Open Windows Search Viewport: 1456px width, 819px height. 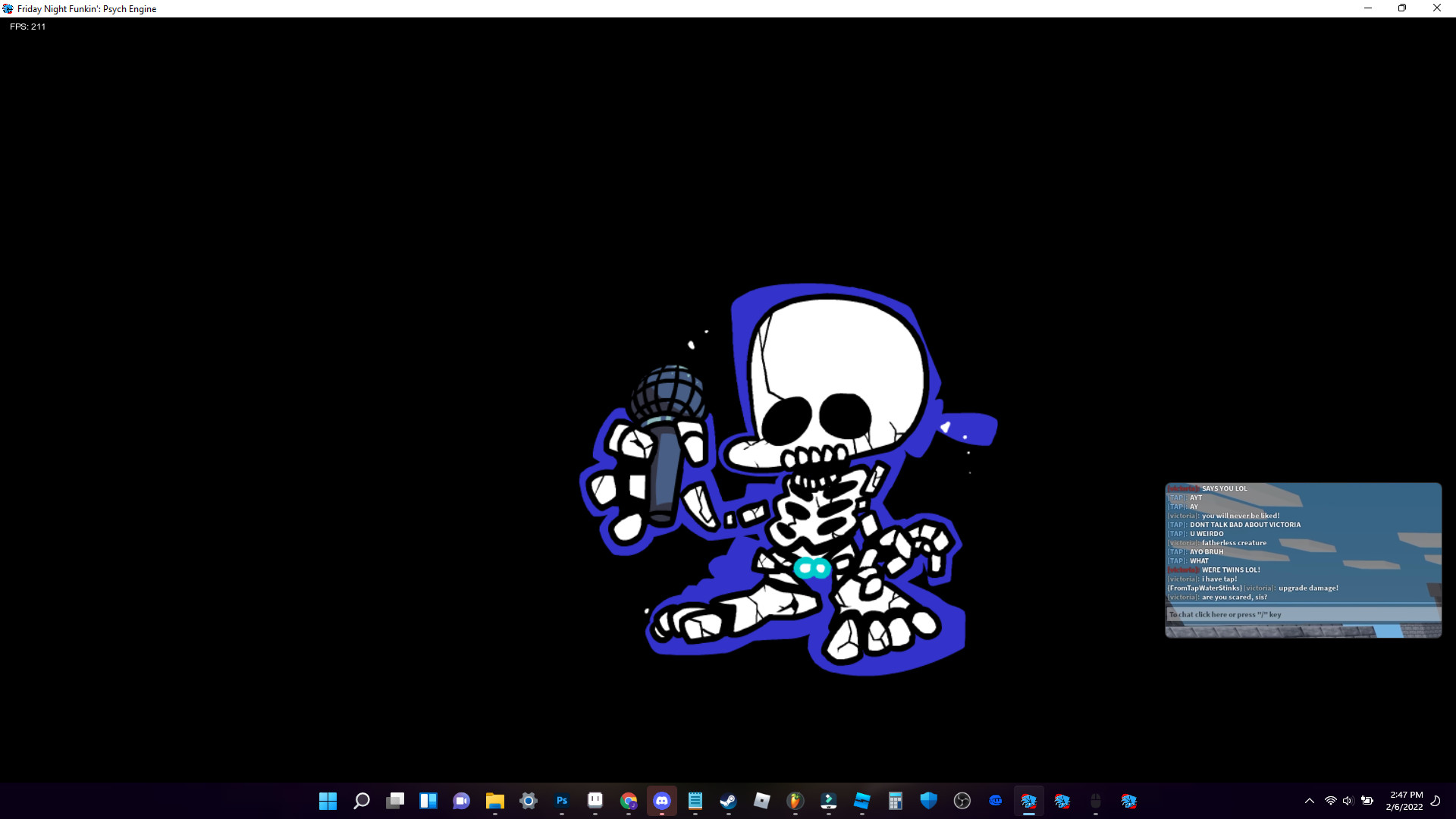[x=362, y=800]
